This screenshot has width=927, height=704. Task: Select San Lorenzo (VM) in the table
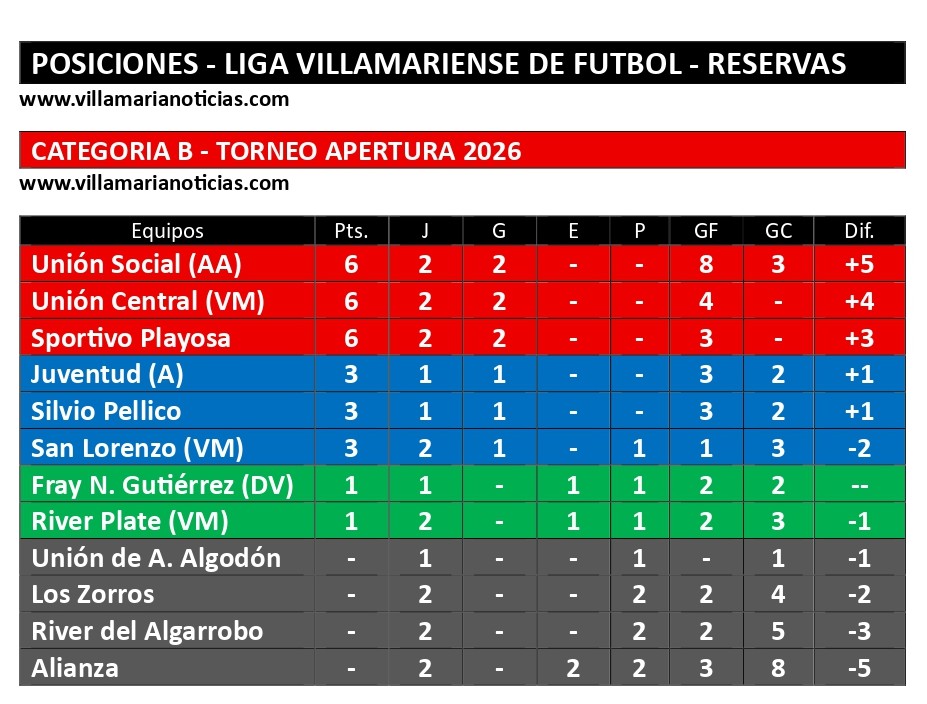coord(137,448)
